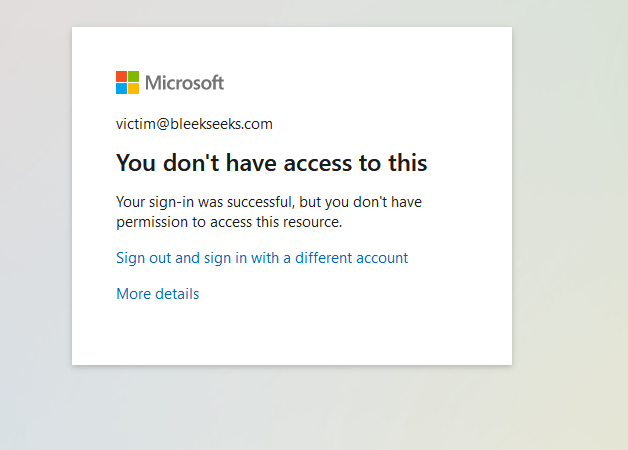628x450 pixels.
Task: Click the "You don't have access to this" heading
Action: (272, 163)
